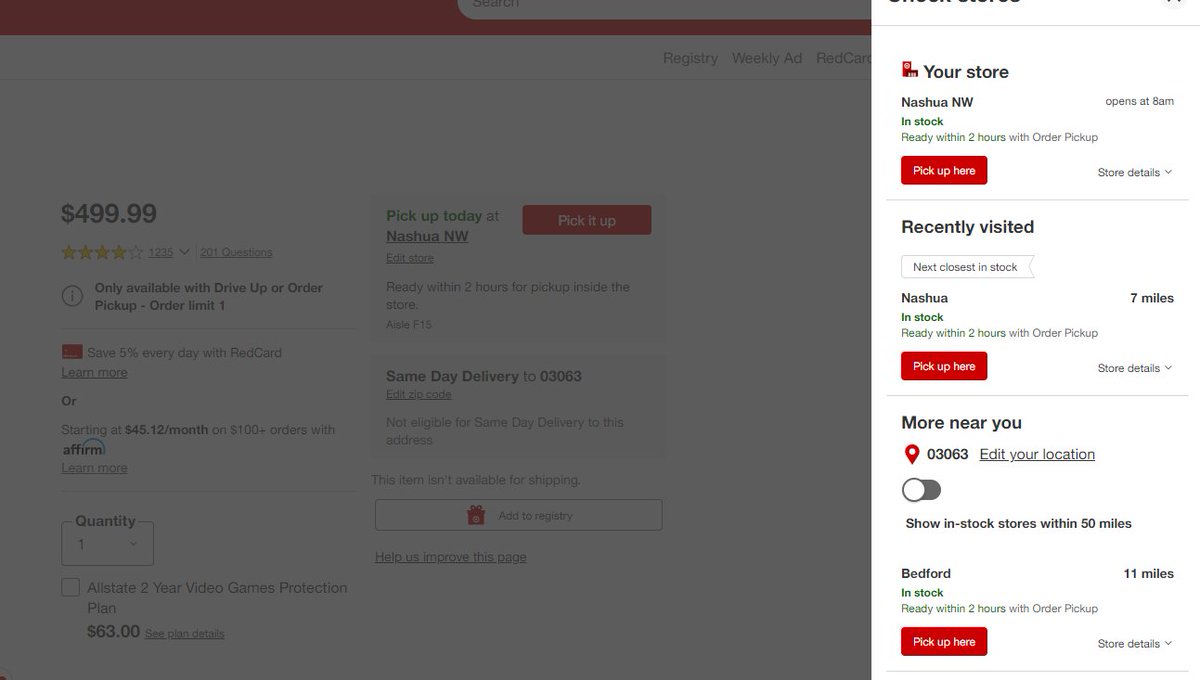Open the Quantity dropdown

coord(108,544)
